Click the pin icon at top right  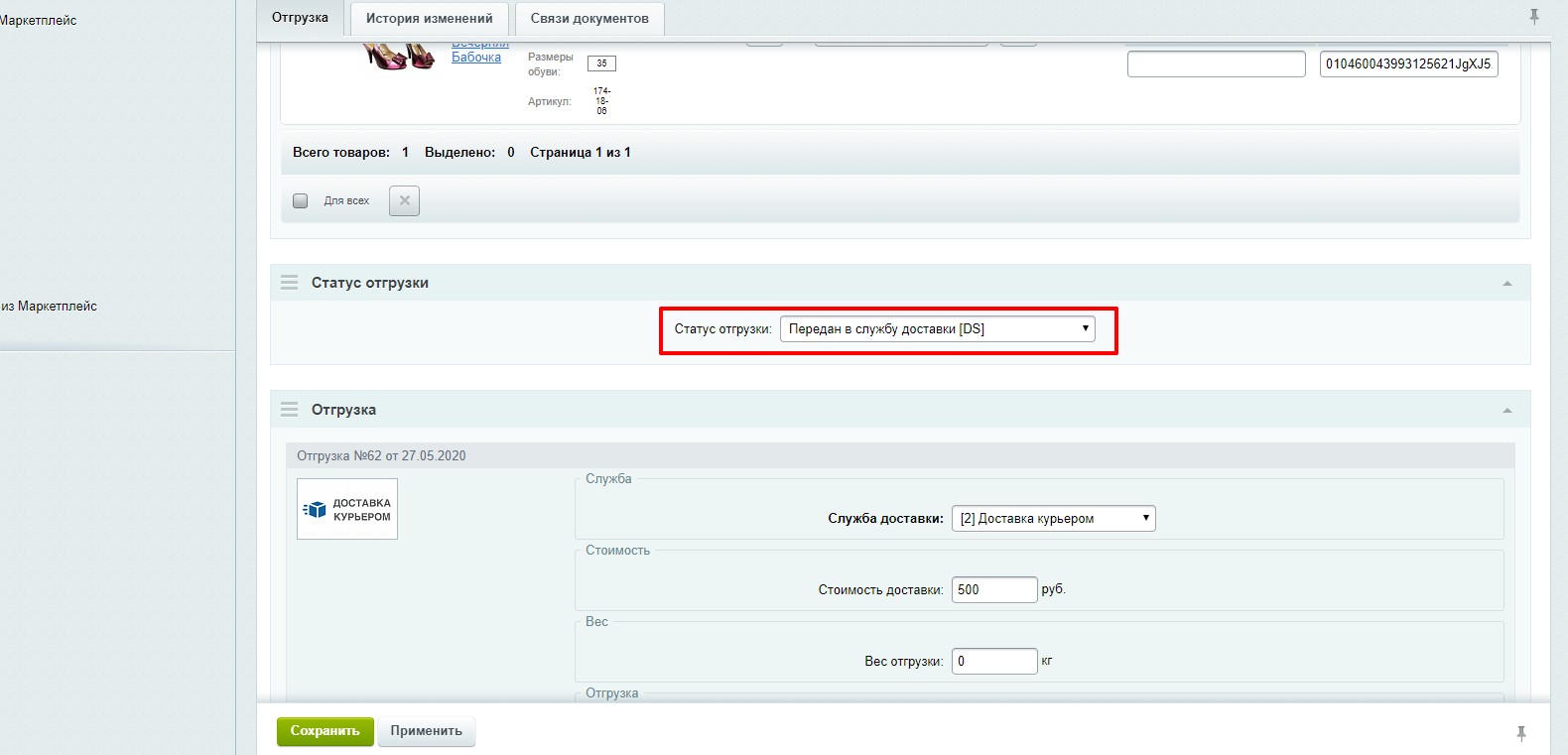[1533, 16]
